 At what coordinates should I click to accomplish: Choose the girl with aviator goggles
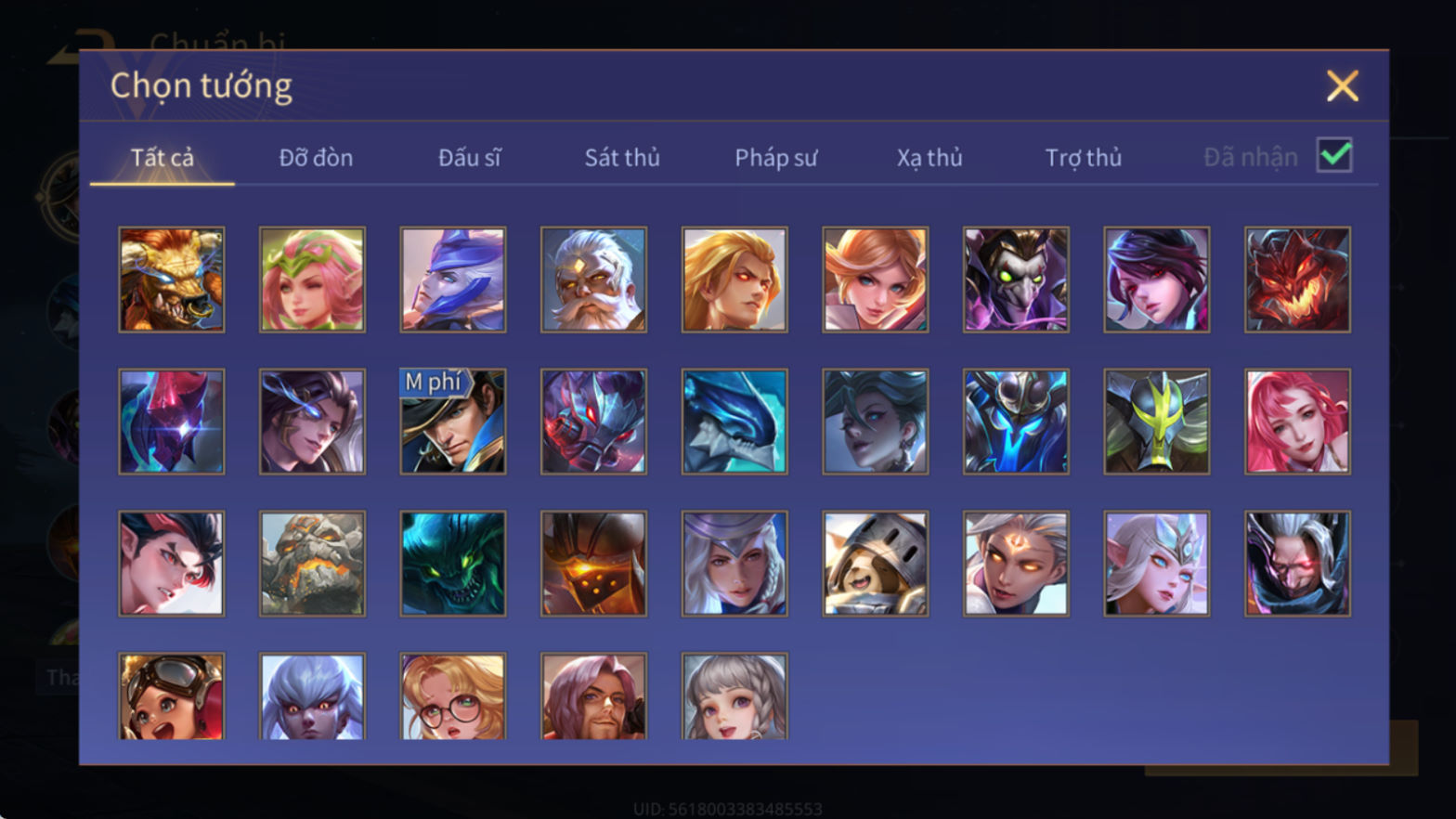(x=171, y=696)
